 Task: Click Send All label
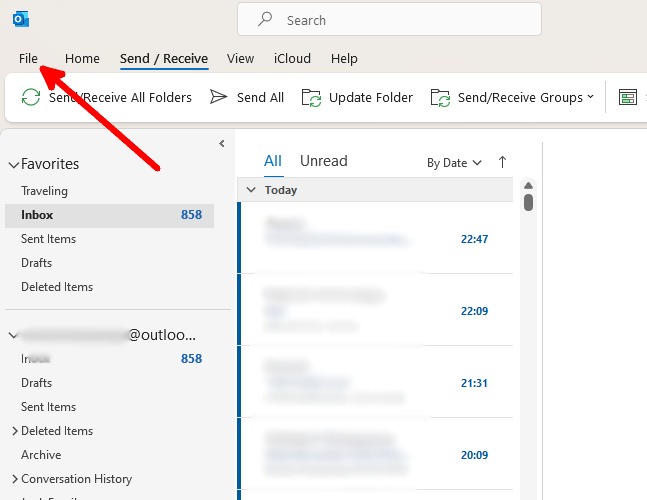[260, 97]
